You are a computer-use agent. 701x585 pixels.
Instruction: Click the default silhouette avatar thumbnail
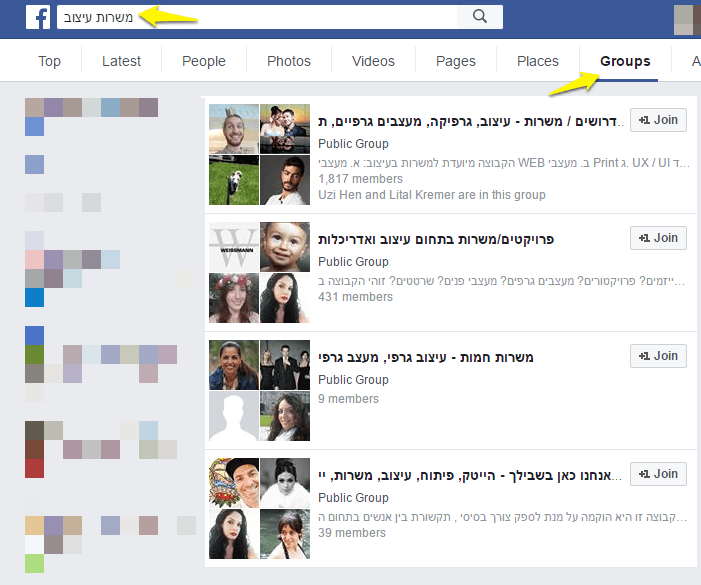tap(234, 416)
